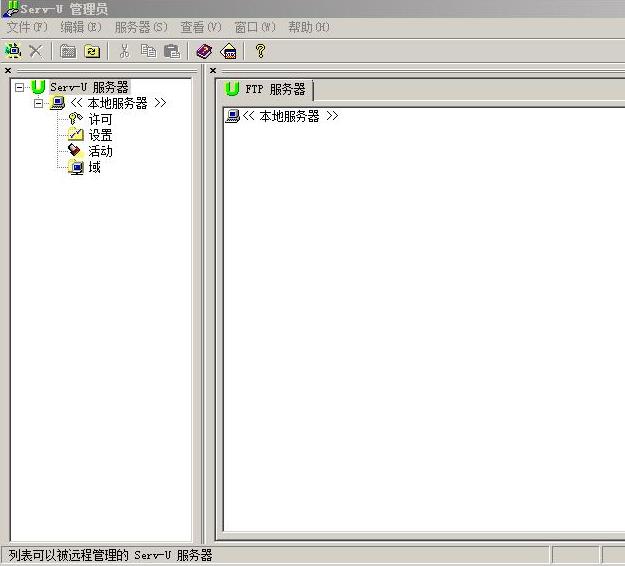
Task: Select << 本地服务器 >> in the tree
Action: point(118,103)
